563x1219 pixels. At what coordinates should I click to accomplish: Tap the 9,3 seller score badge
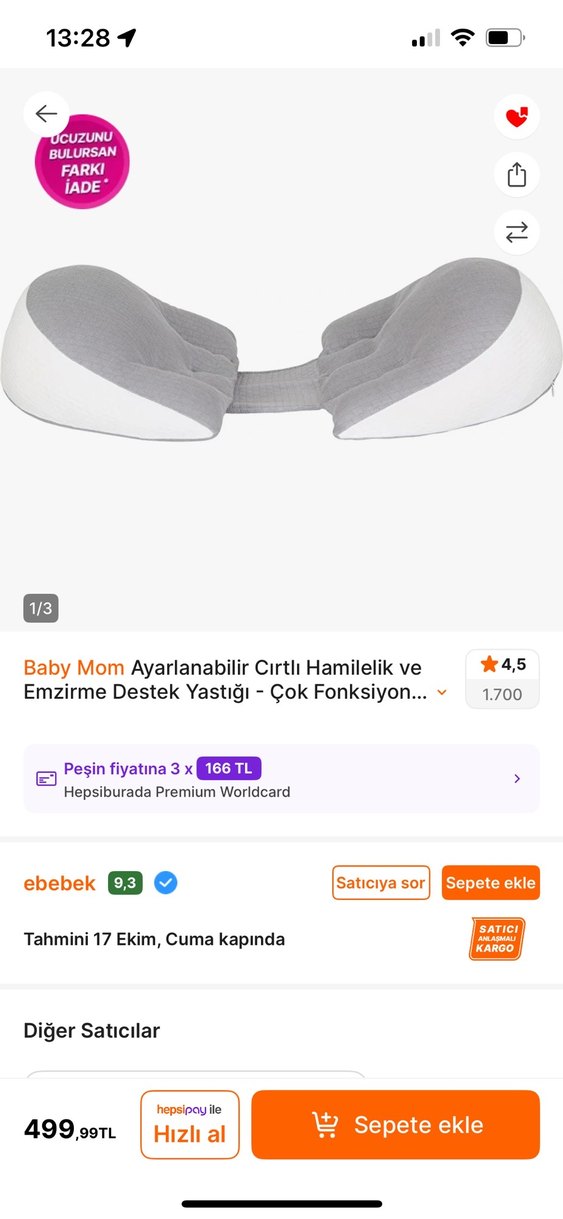pyautogui.click(x=125, y=883)
